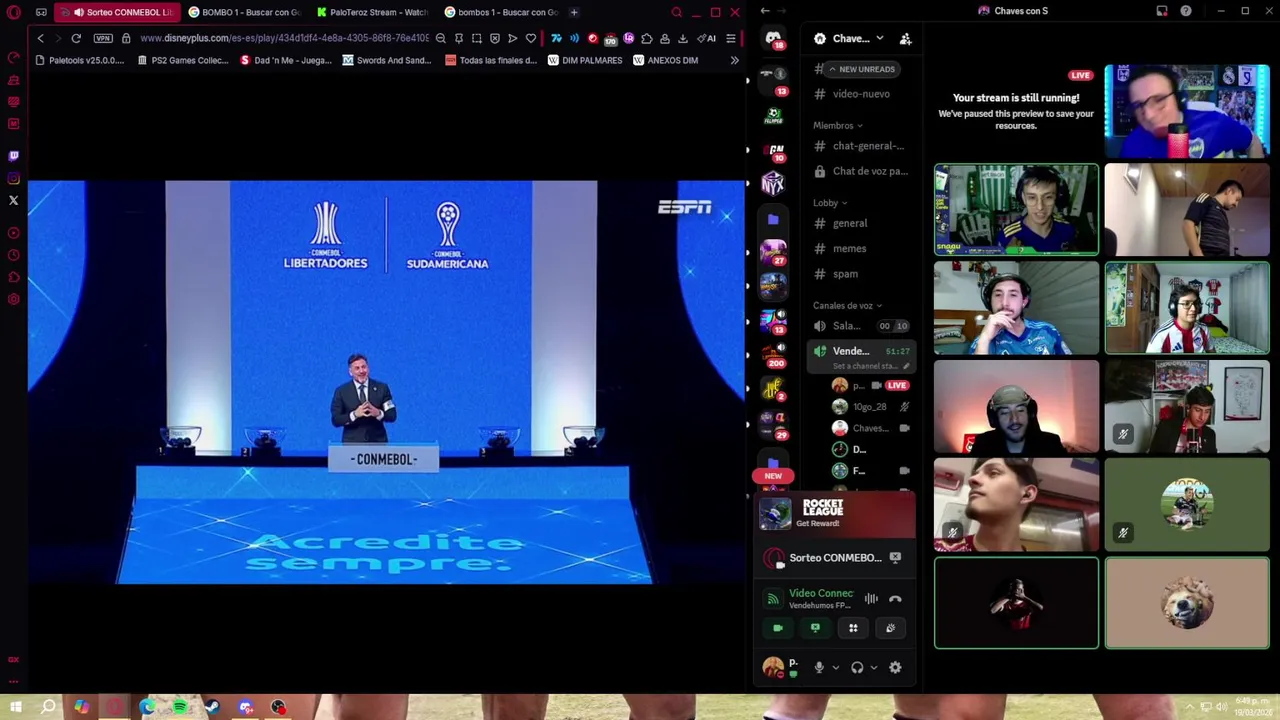Image resolution: width=1280 pixels, height=720 pixels.
Task: Jump to NEW UNREADS in channel list
Action: [x=861, y=69]
